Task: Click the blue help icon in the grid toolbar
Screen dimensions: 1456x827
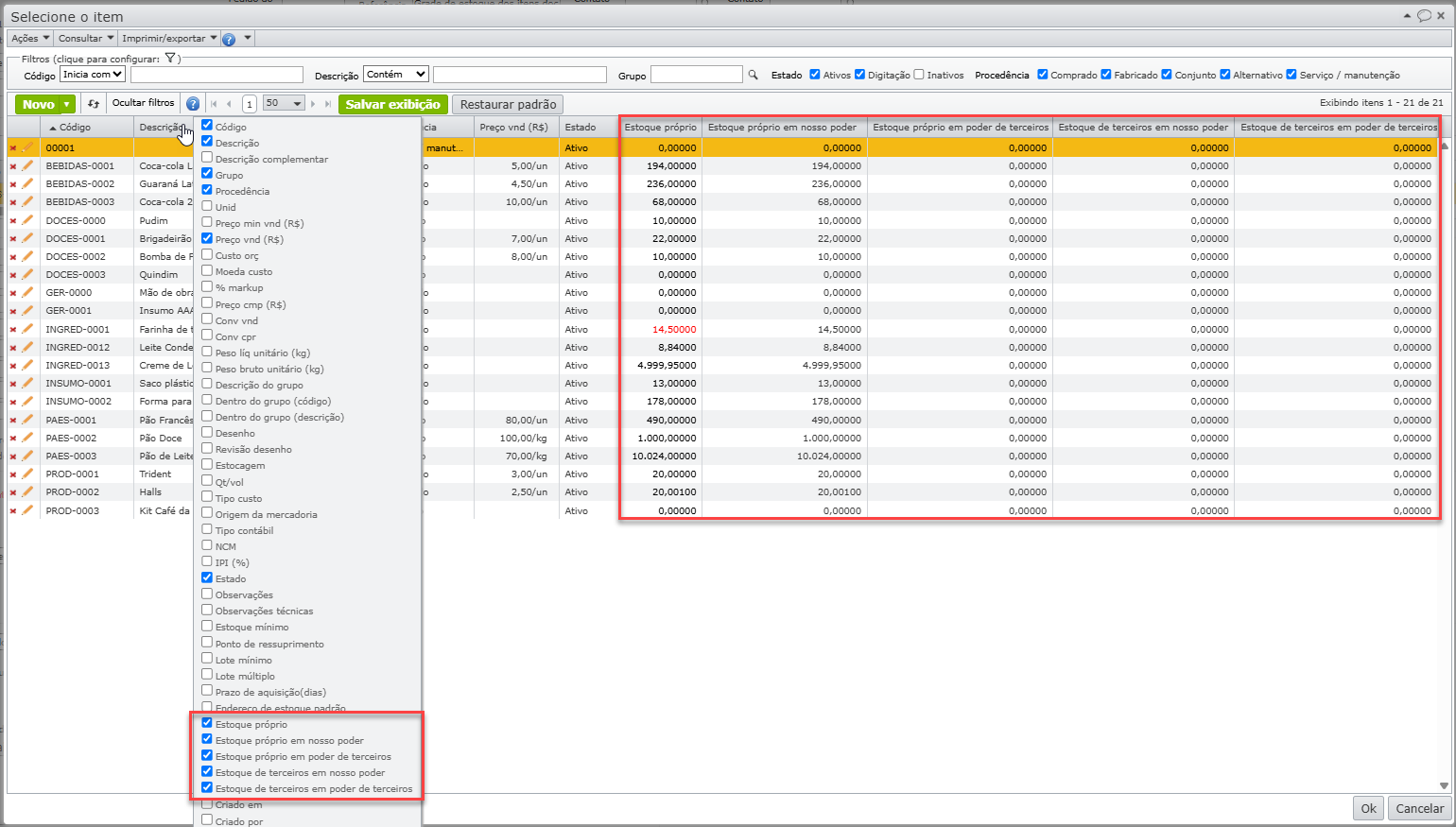Action: coord(193,104)
